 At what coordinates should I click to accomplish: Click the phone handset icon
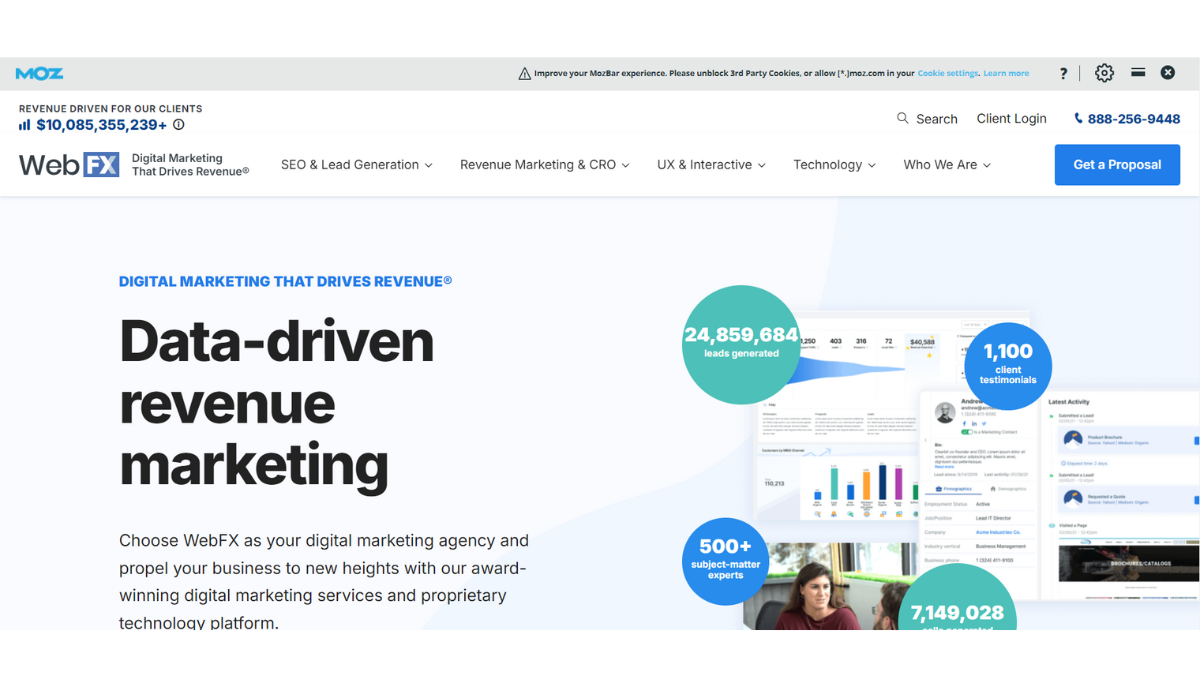[x=1078, y=118]
